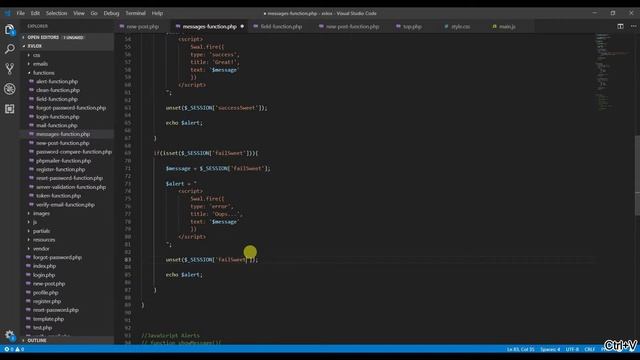
Task: Open the Terminal menu
Action: [x=136, y=13]
